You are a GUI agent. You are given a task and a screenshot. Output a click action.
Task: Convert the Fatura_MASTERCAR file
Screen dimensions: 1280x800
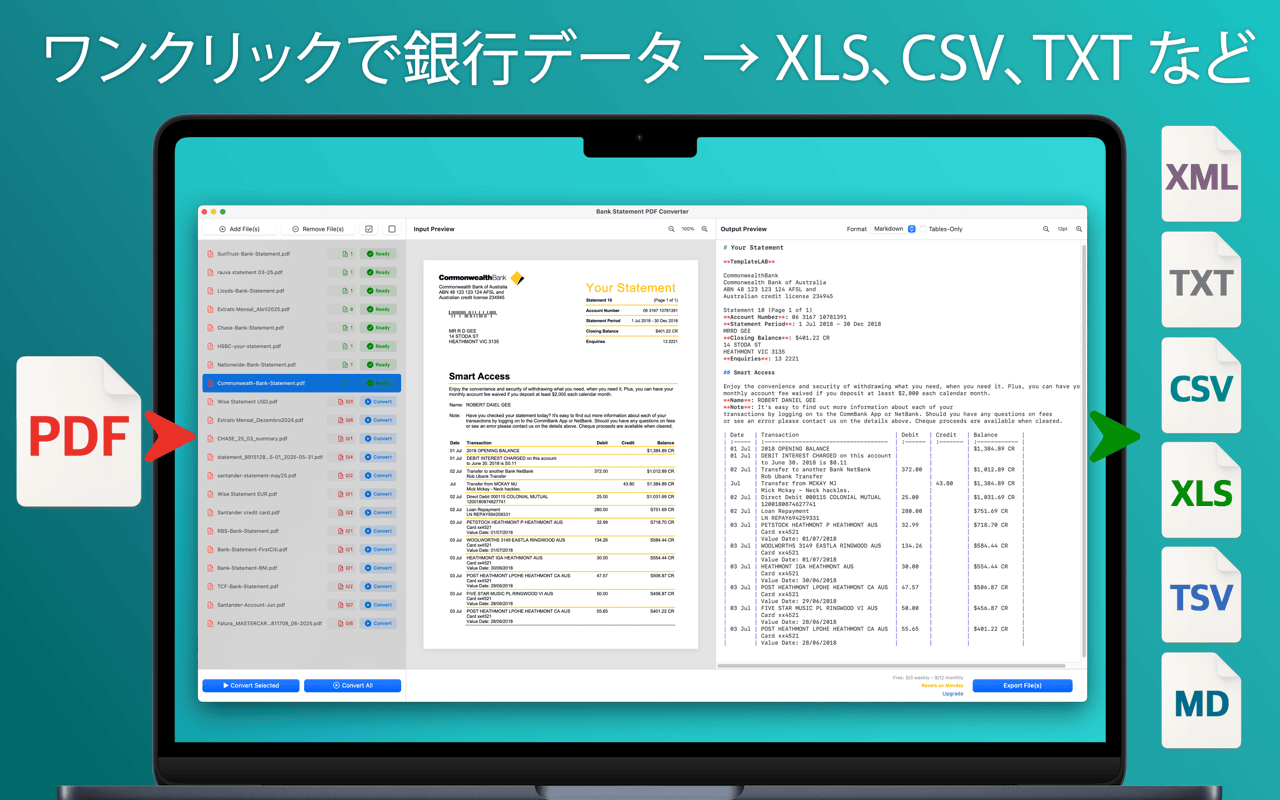point(379,623)
